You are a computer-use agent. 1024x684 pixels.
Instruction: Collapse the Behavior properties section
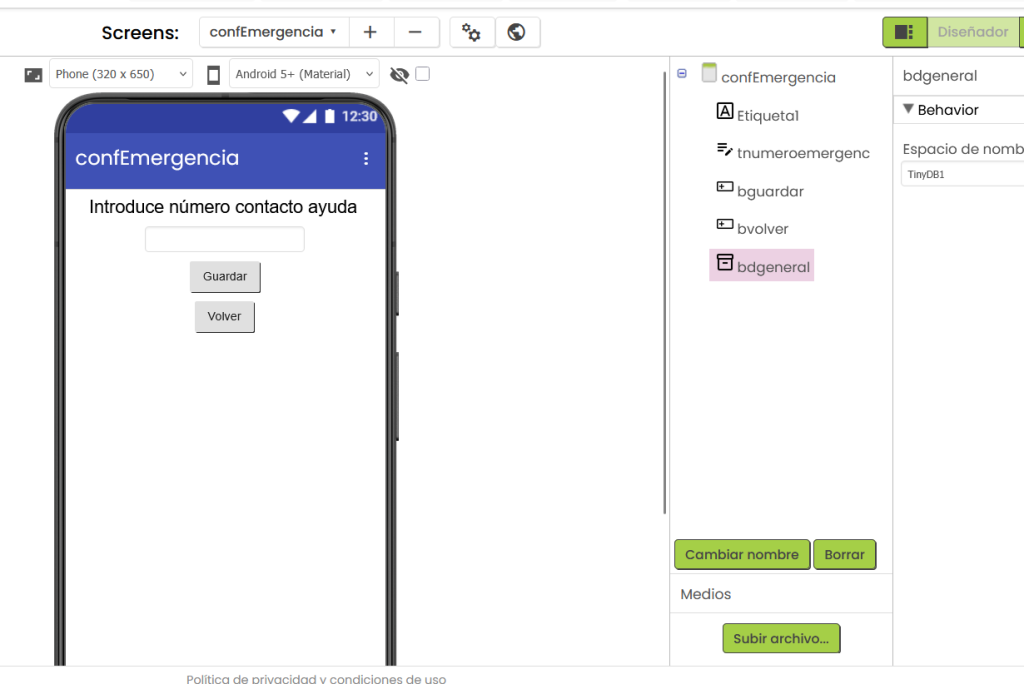908,109
